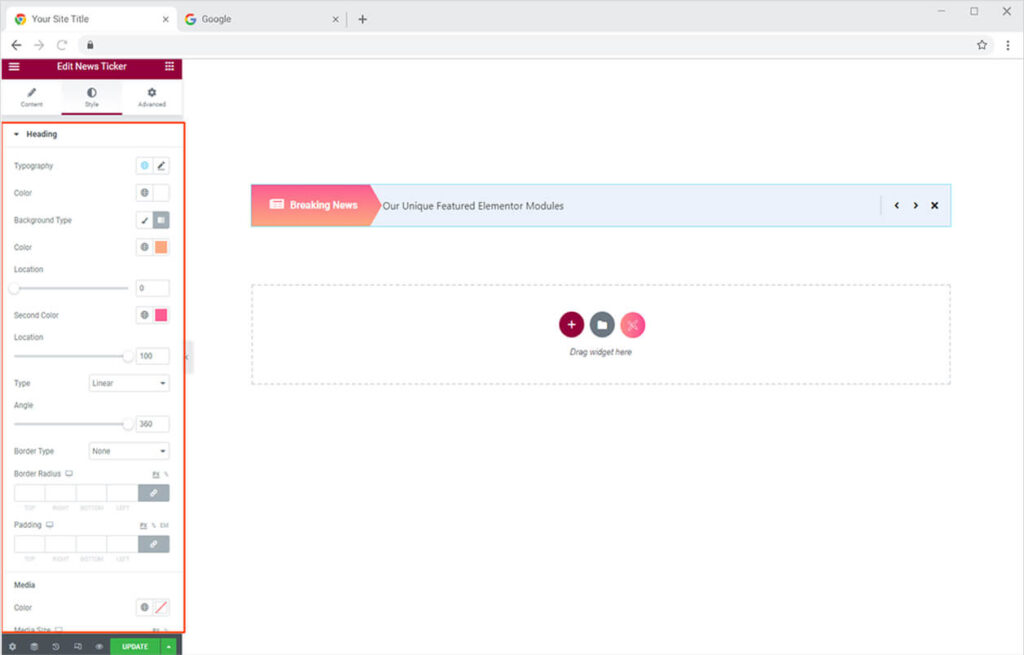Viewport: 1024px width, 655px height.
Task: Open Responsive Mode icon in bottom bar
Action: (77, 646)
